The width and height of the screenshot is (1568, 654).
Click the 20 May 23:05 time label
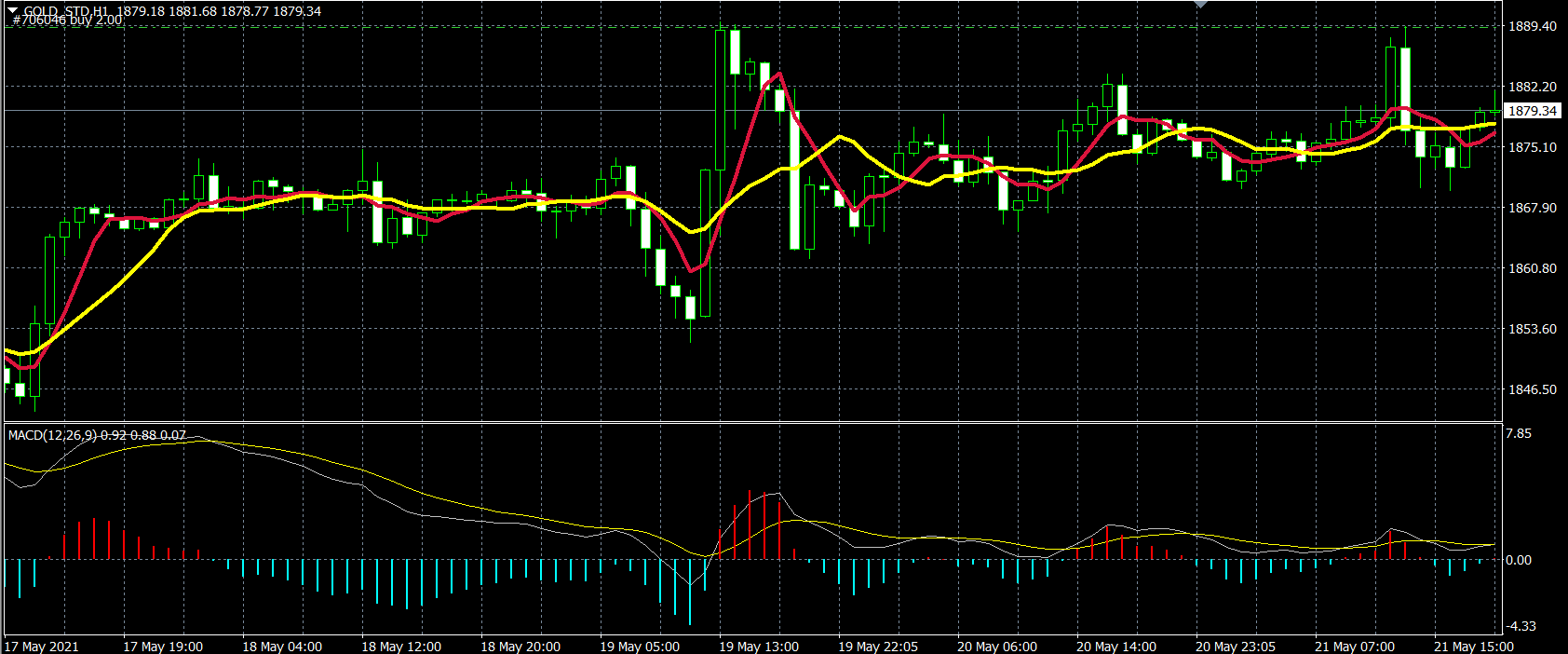pyautogui.click(x=1236, y=646)
